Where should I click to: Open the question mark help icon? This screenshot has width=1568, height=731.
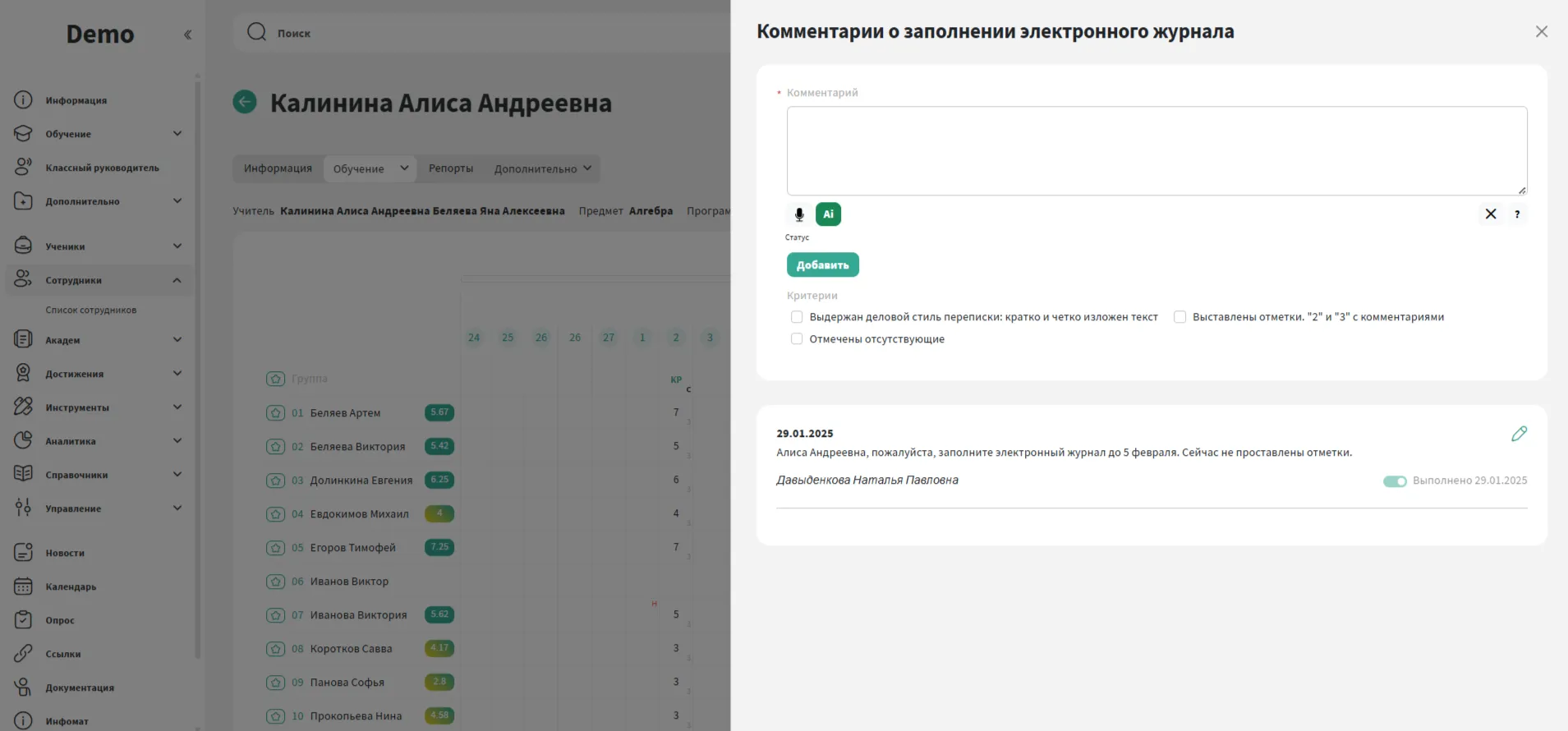pyautogui.click(x=1516, y=214)
